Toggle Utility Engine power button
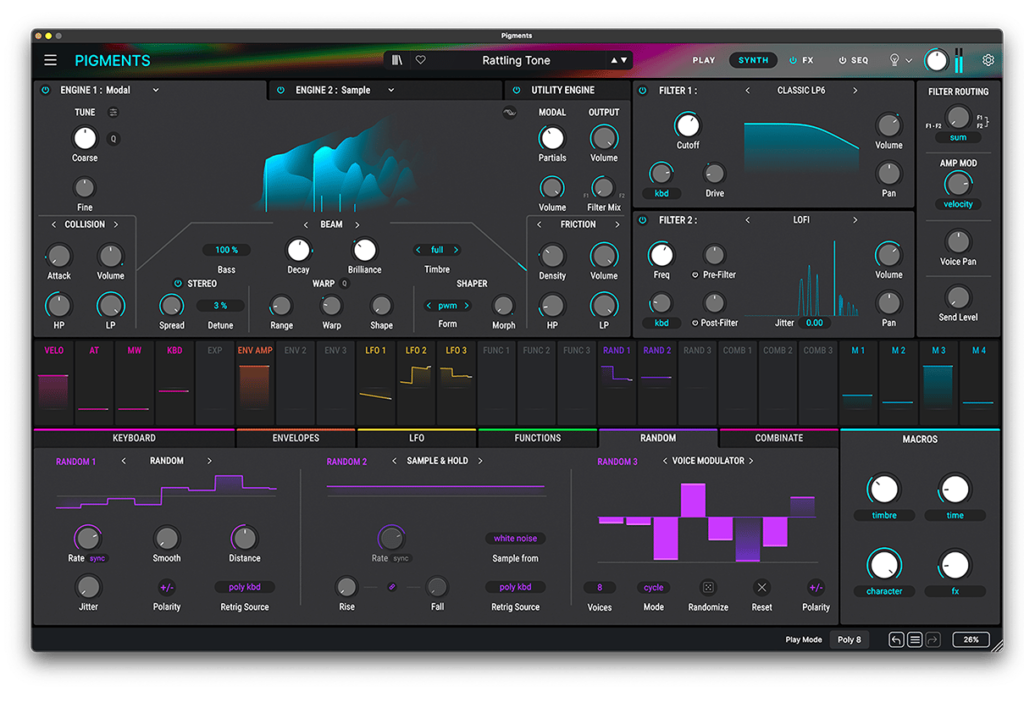Screen dimensions: 1024x714 pyautogui.click(x=517, y=90)
